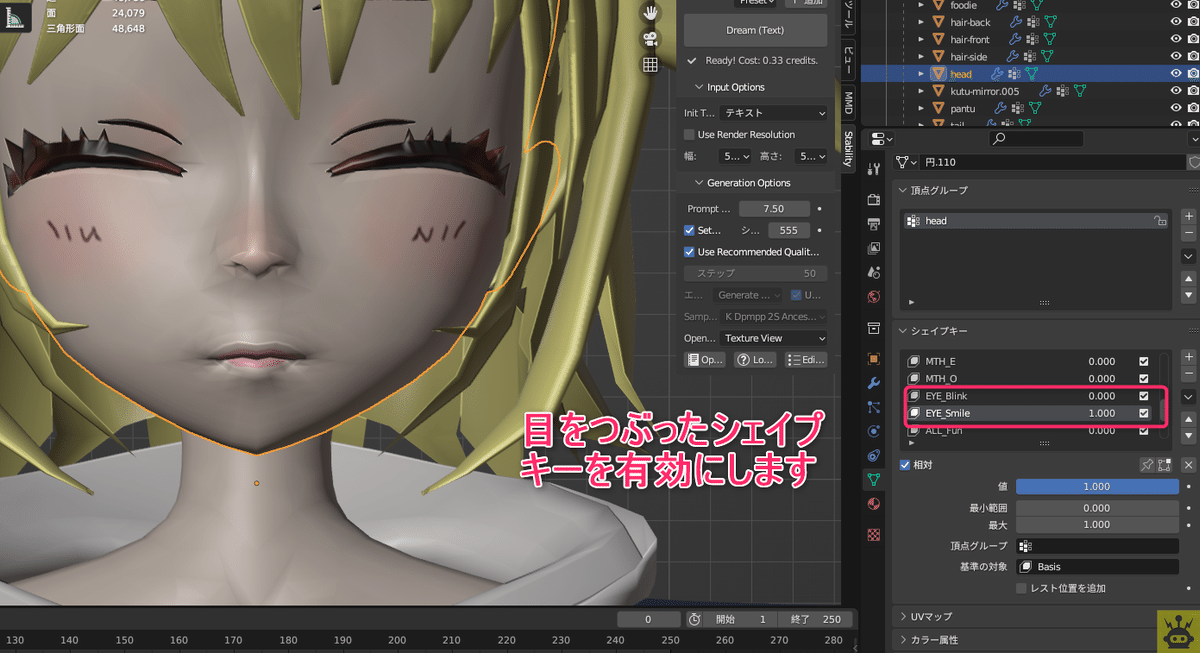1200x653 pixels.
Task: Open the View Layer properties tab icon
Action: (x=874, y=247)
